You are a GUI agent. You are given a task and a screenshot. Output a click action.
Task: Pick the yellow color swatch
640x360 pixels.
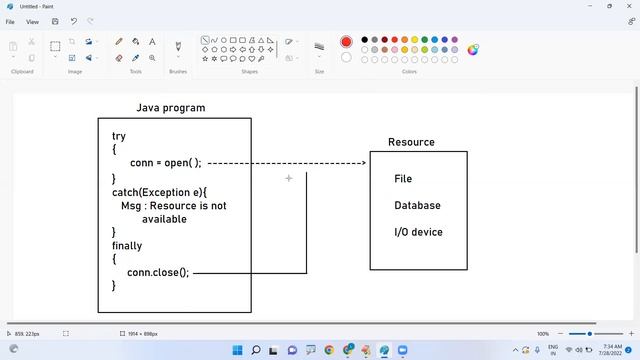(414, 40)
